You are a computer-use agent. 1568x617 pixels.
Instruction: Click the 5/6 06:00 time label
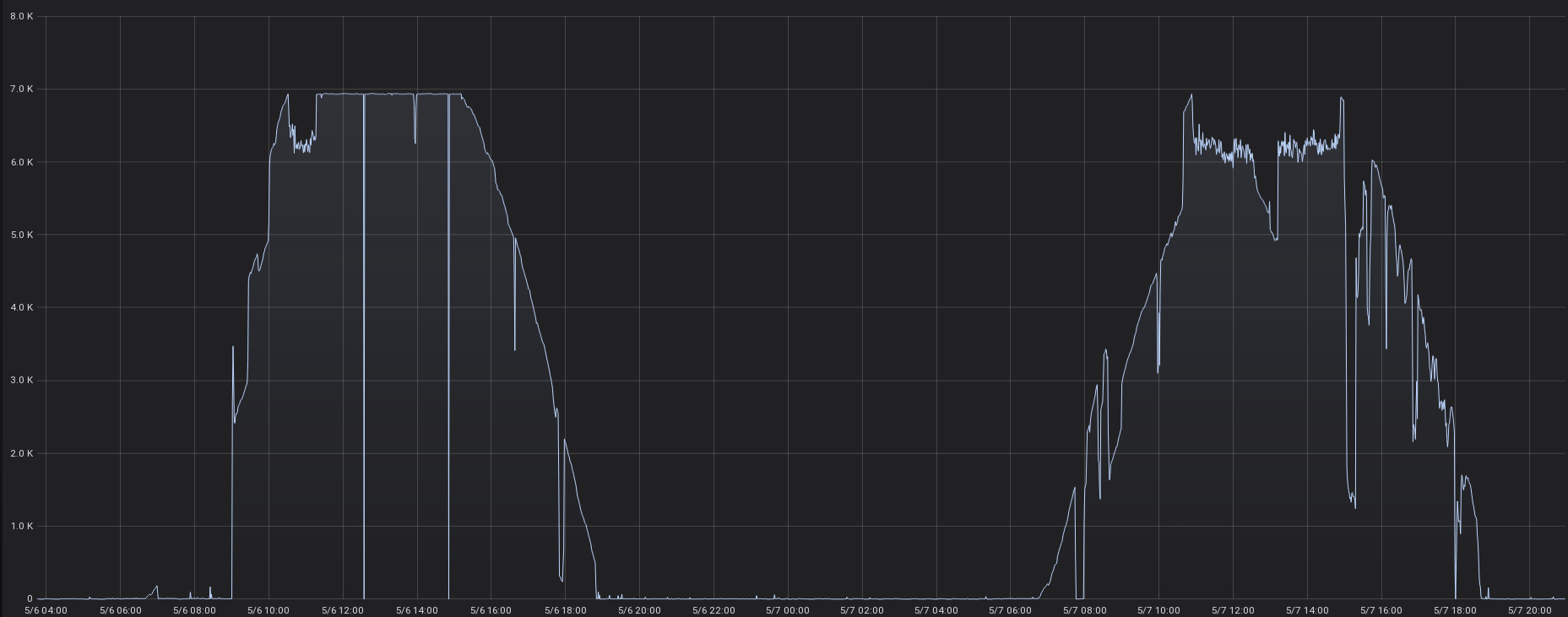pyautogui.click(x=120, y=609)
